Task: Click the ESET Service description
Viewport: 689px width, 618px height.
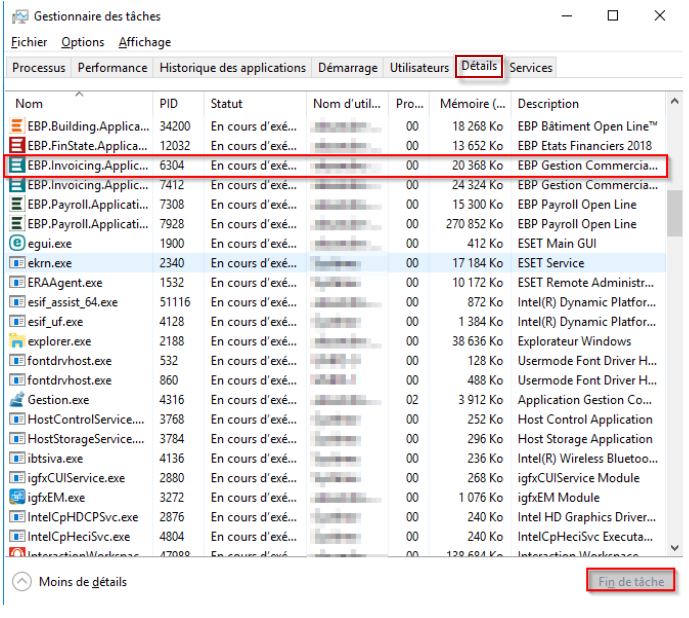Action: (551, 263)
